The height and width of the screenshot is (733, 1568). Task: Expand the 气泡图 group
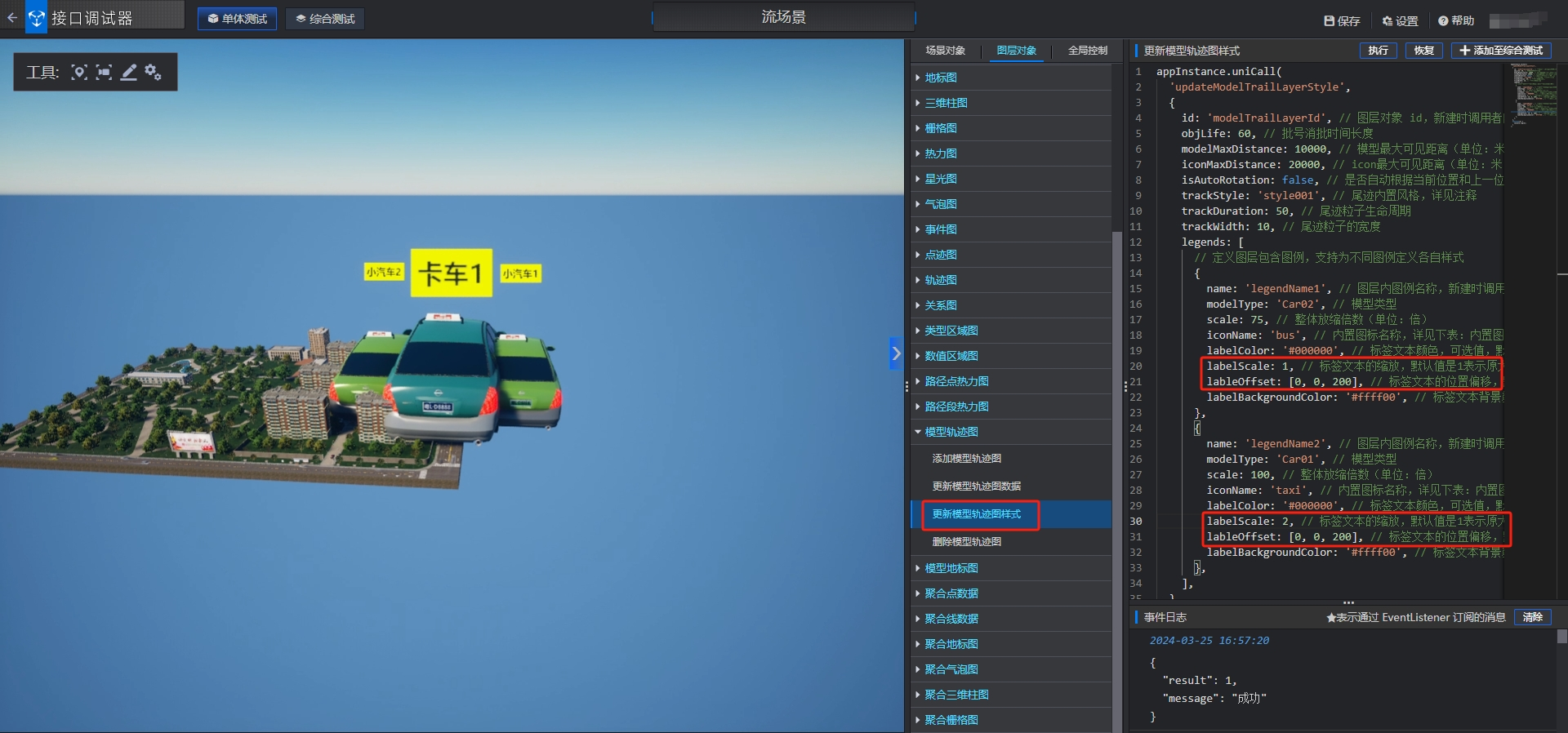(x=1011, y=204)
